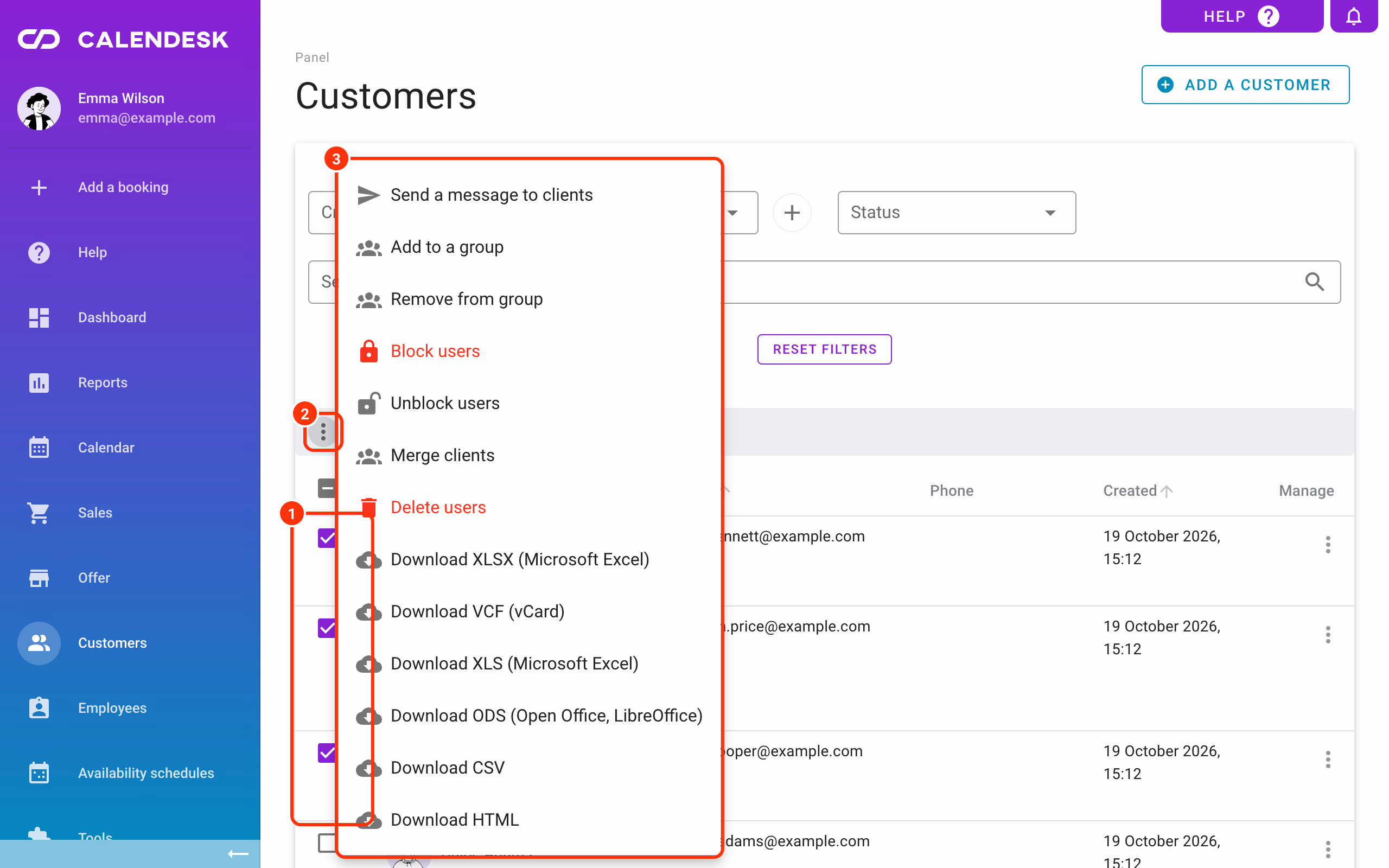Uncheck the oper@example.com row checkbox

pyautogui.click(x=327, y=753)
